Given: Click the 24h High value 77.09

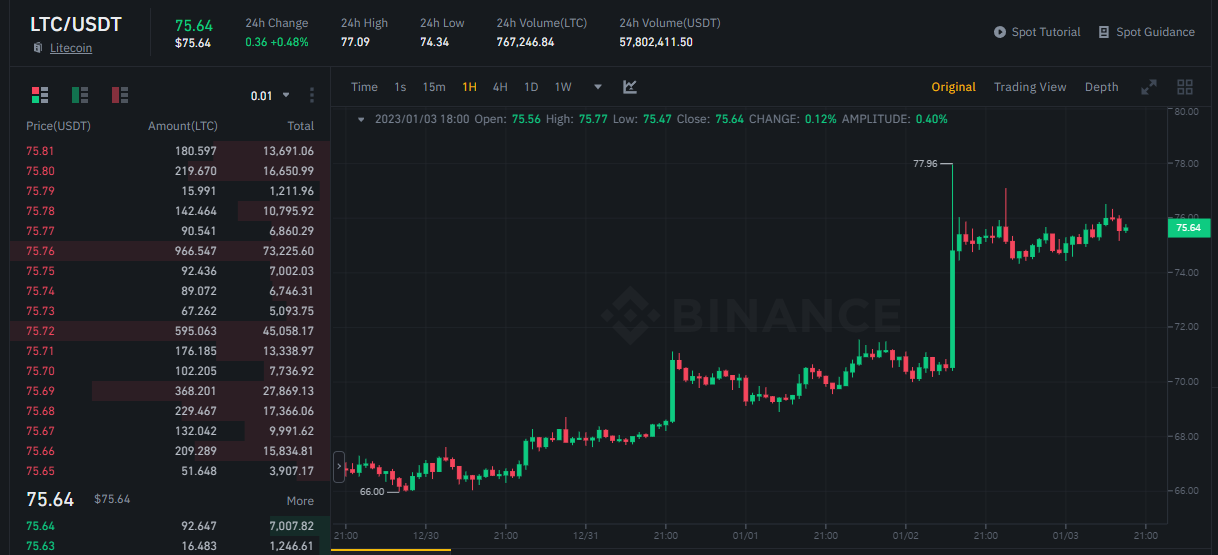Looking at the screenshot, I should tap(355, 42).
